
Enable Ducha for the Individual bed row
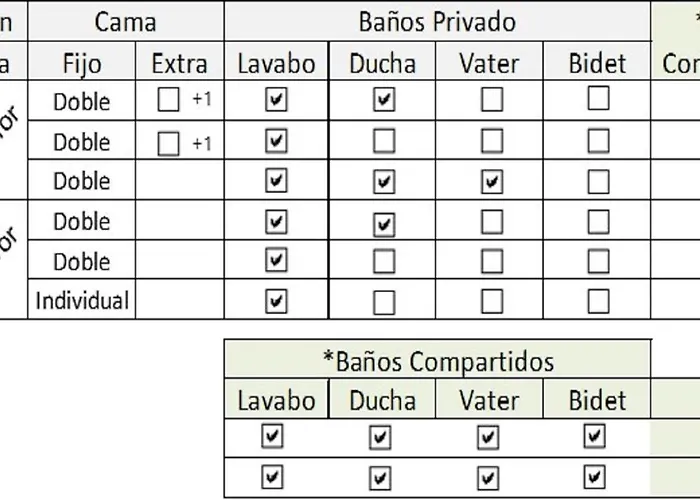click(384, 301)
